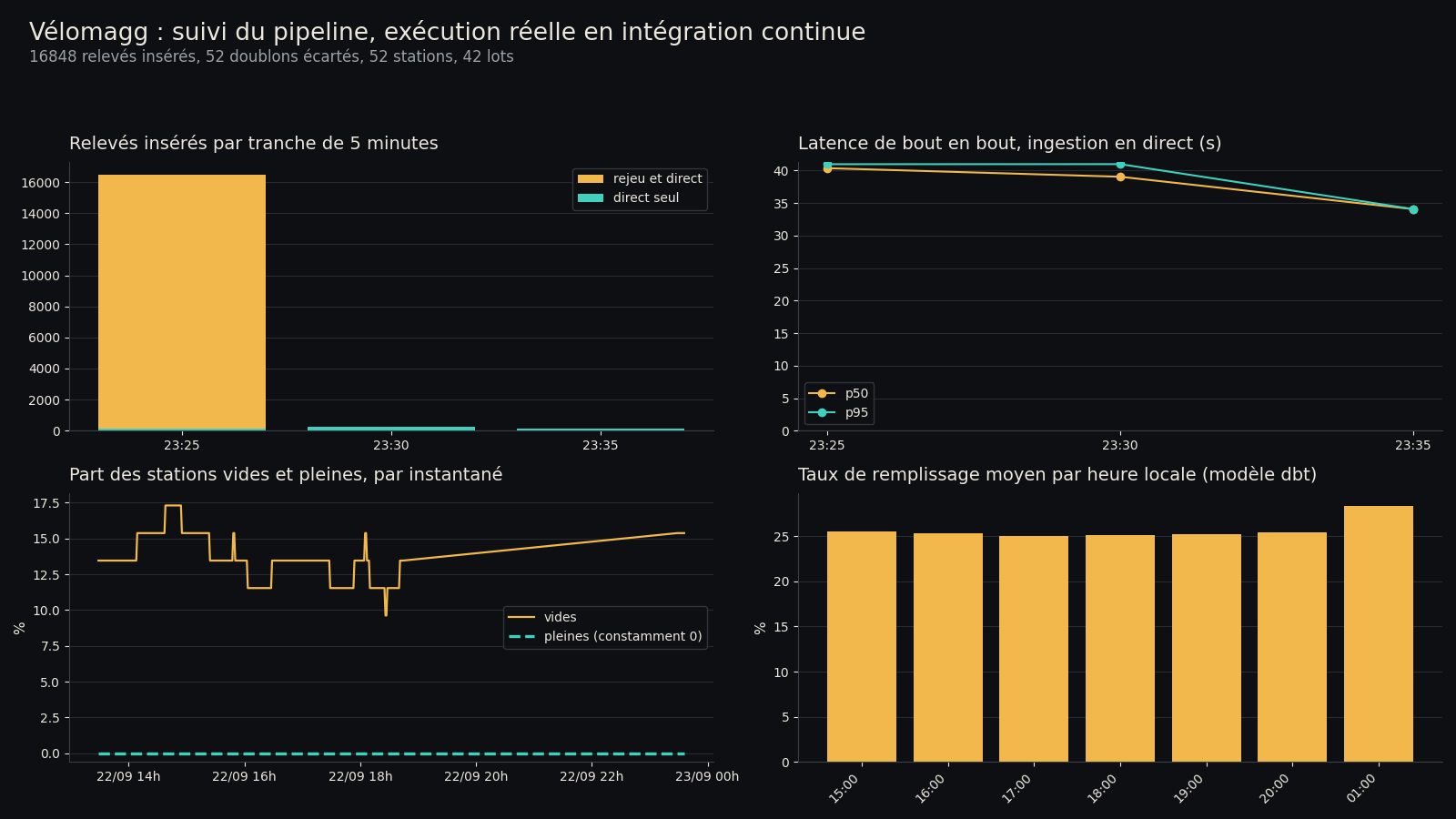Click the 23:35 label on the latency chart
Viewport: 1456px width, 819px height.
click(1413, 446)
